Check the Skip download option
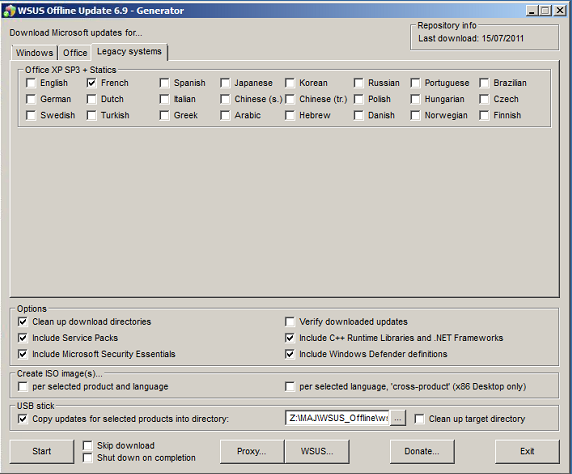 (x=88, y=446)
